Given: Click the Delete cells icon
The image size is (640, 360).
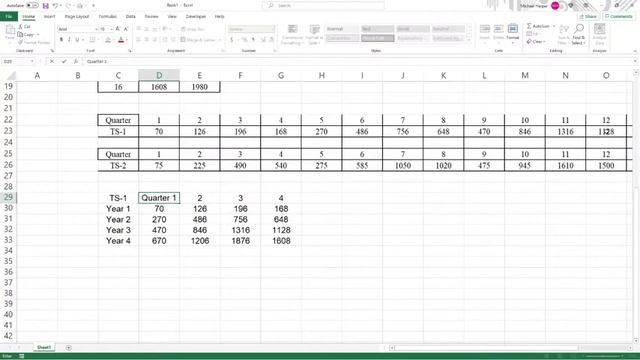Looking at the screenshot, I should tap(499, 29).
